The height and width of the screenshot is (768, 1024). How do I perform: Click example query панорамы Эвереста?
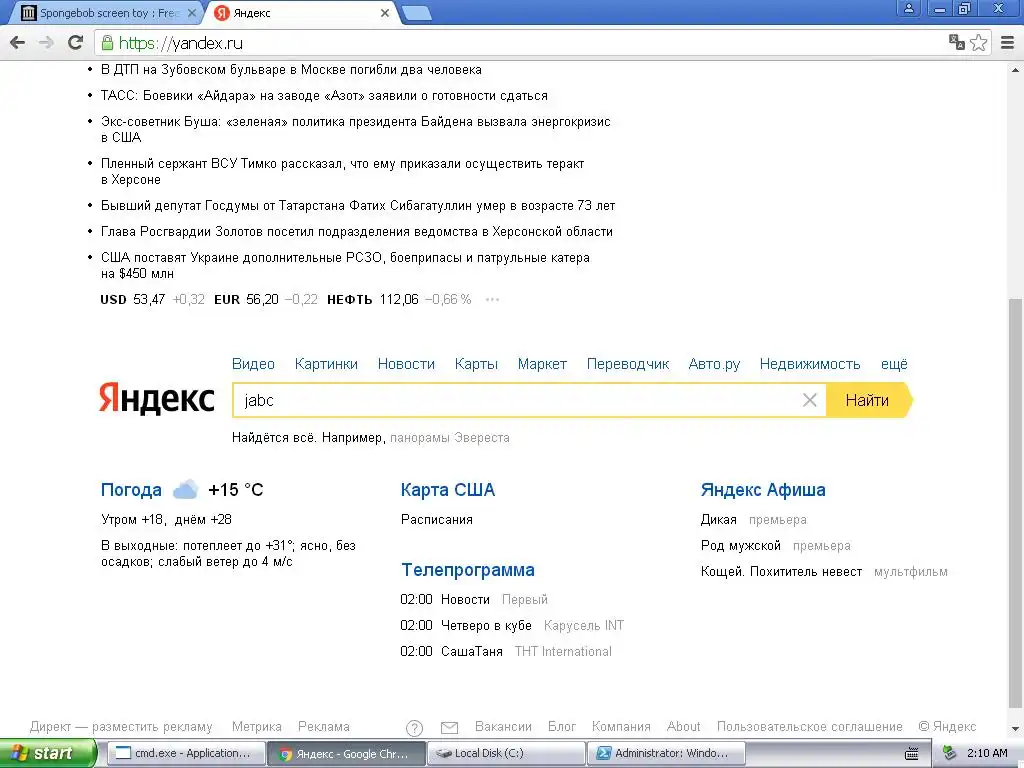(x=449, y=438)
